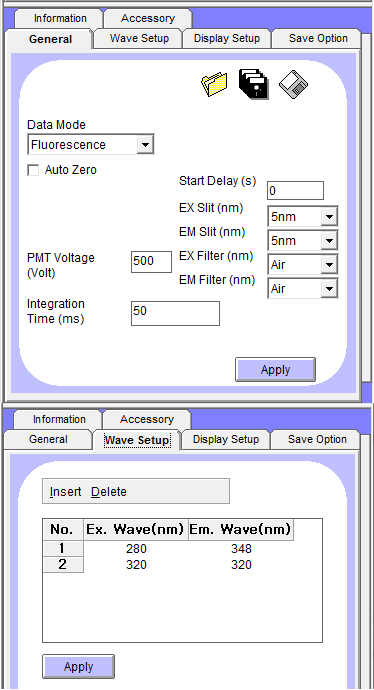This screenshot has height=690, width=374.
Task: Open parameter file with yellow folder icon
Action: tap(214, 84)
